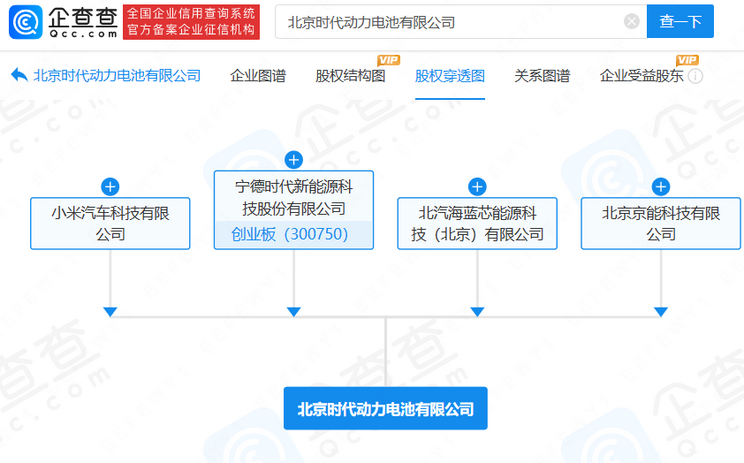Click the Qcc 企查查 logo
The height and width of the screenshot is (463, 744).
click(x=62, y=21)
